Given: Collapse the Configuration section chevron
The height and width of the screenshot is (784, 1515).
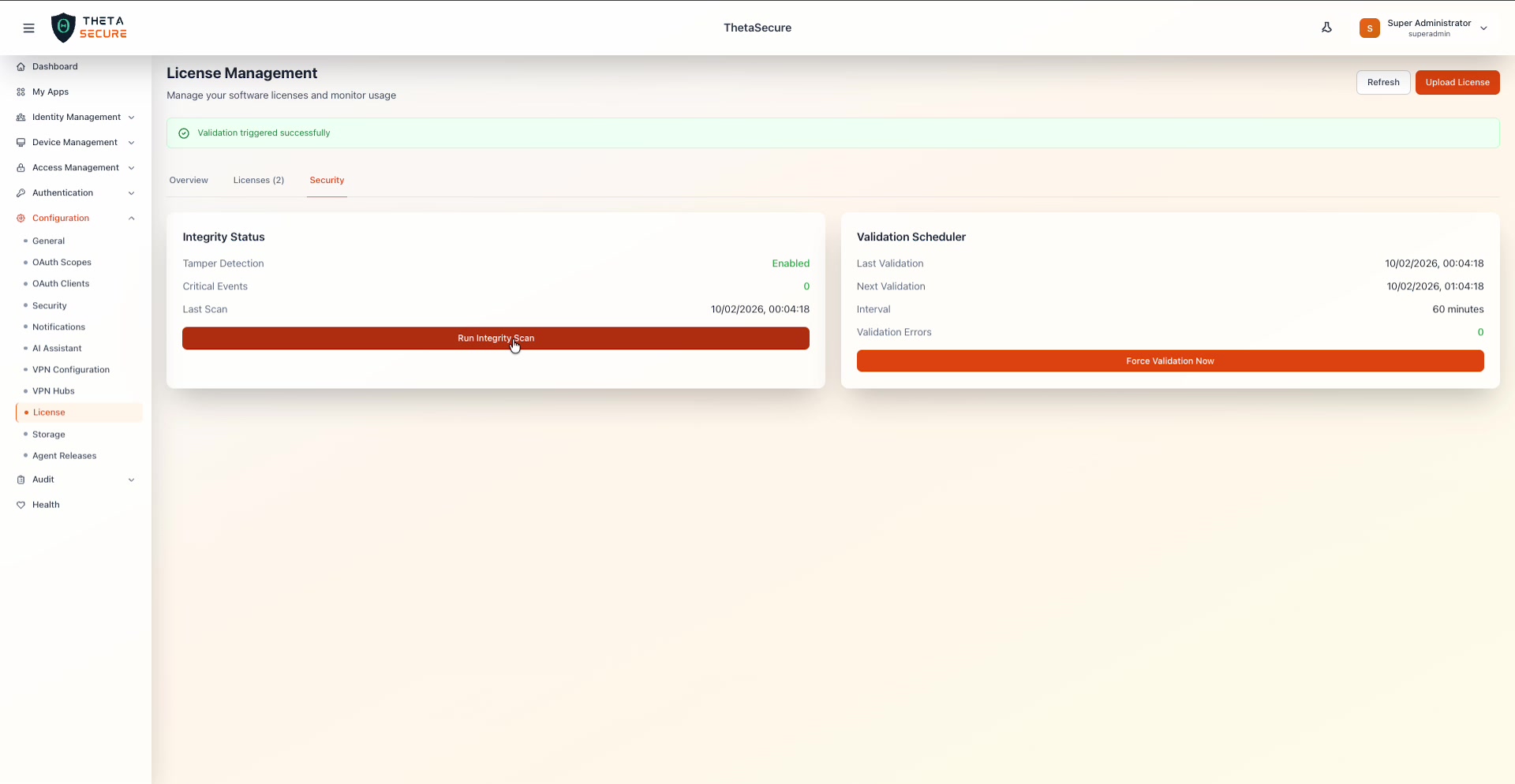Looking at the screenshot, I should pyautogui.click(x=131, y=218).
